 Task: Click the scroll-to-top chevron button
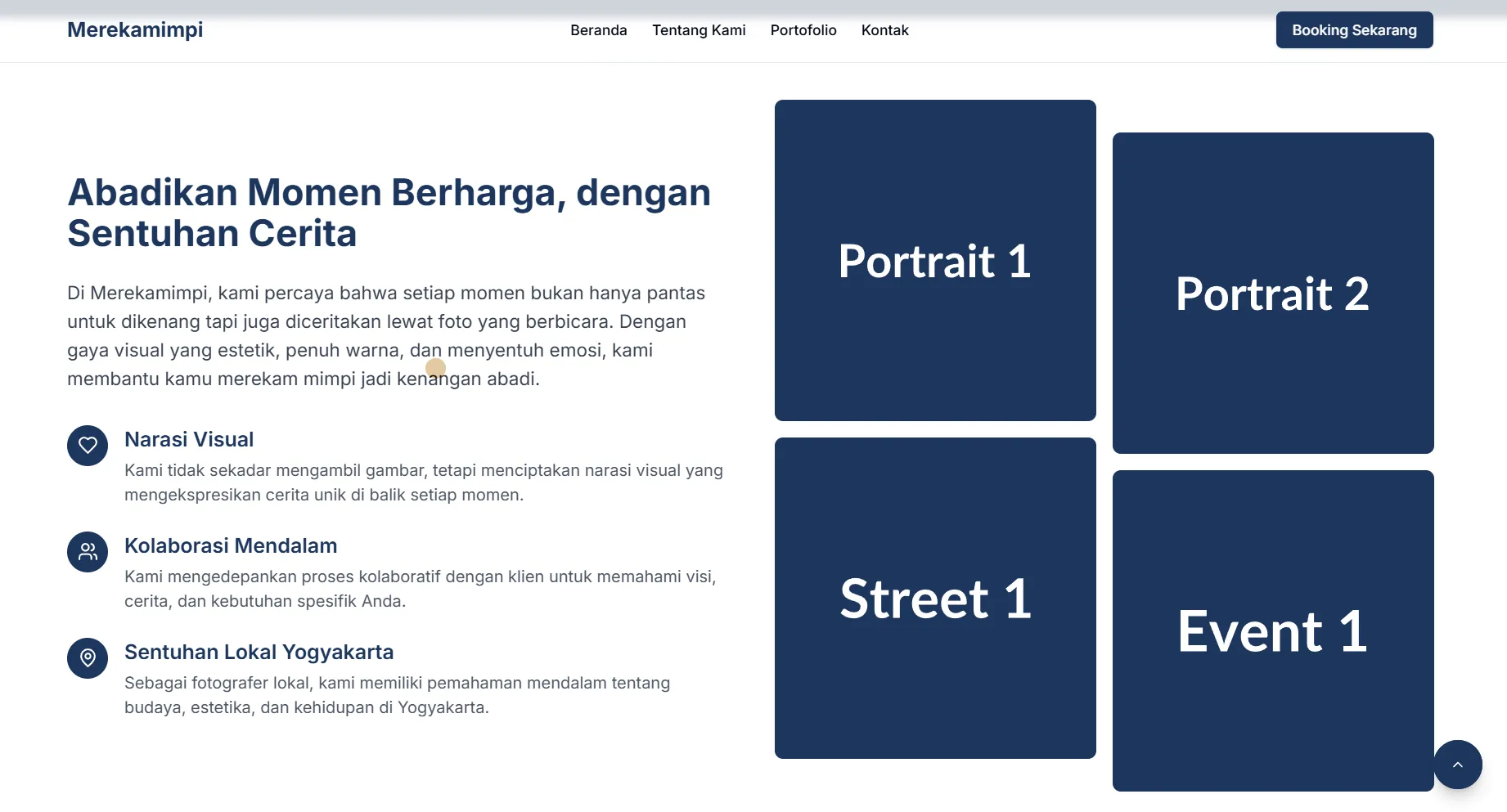pos(1457,765)
